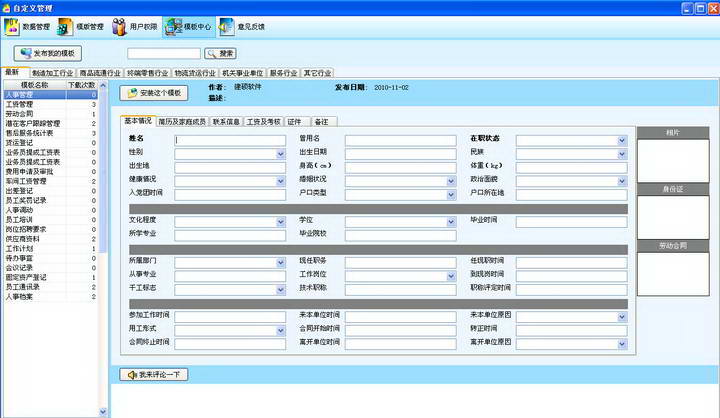Open the 联系信息 form tab
Screen dimensions: 720x418
click(226, 122)
